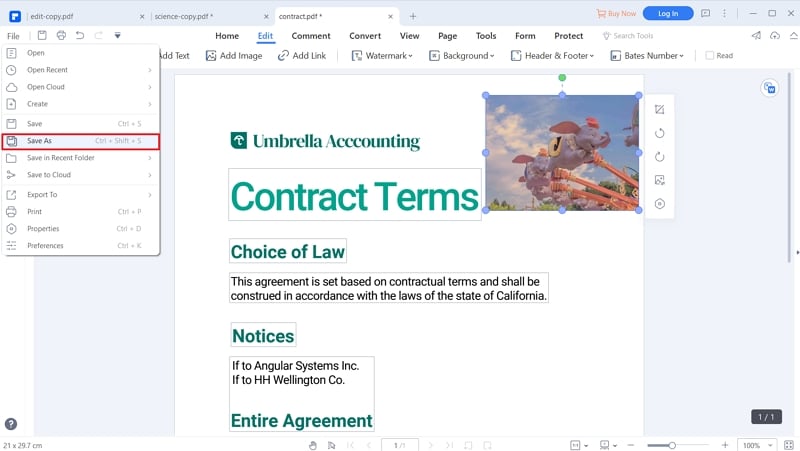Click the help question mark icon

[11, 424]
